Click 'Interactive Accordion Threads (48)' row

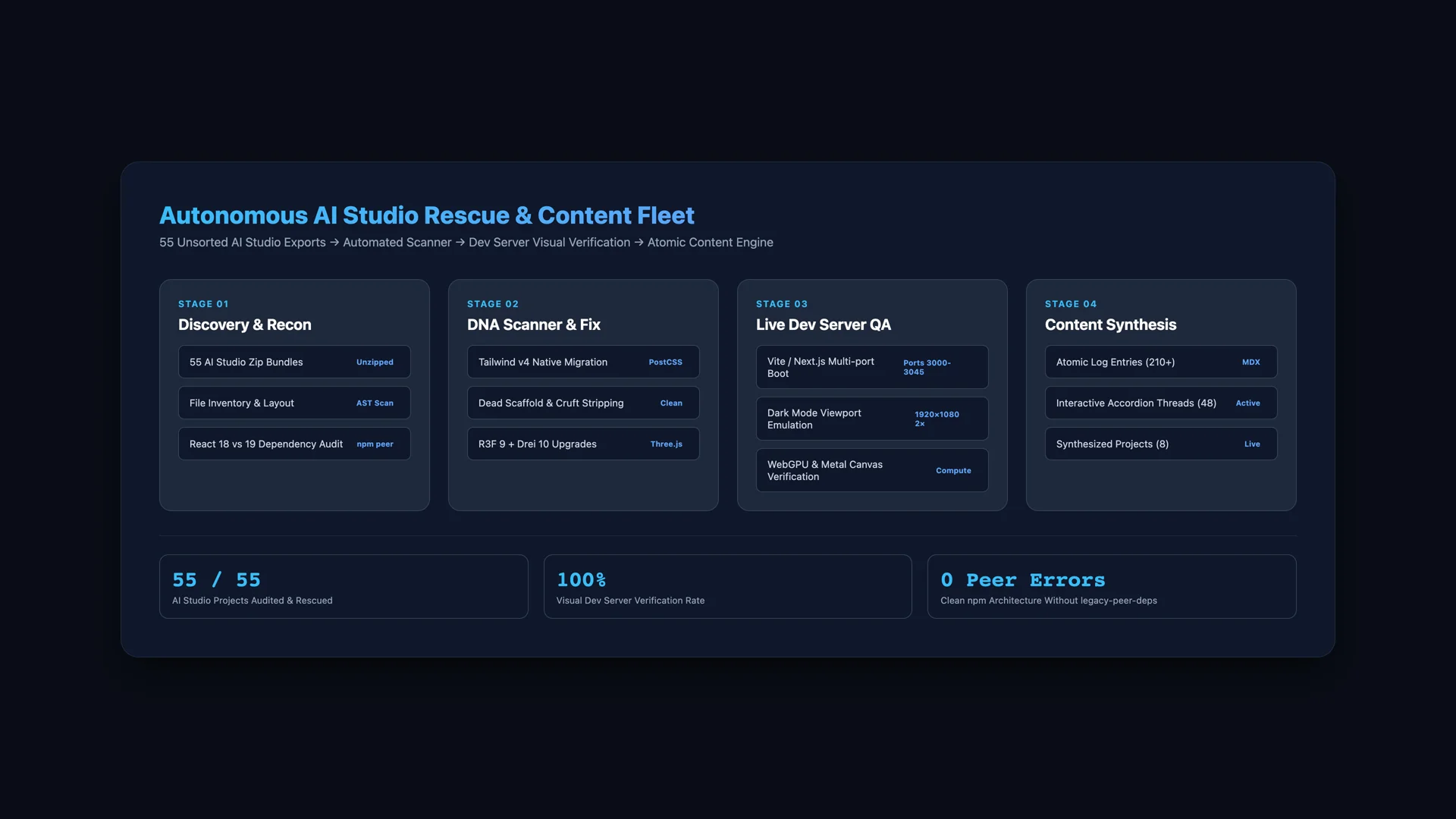[1161, 403]
